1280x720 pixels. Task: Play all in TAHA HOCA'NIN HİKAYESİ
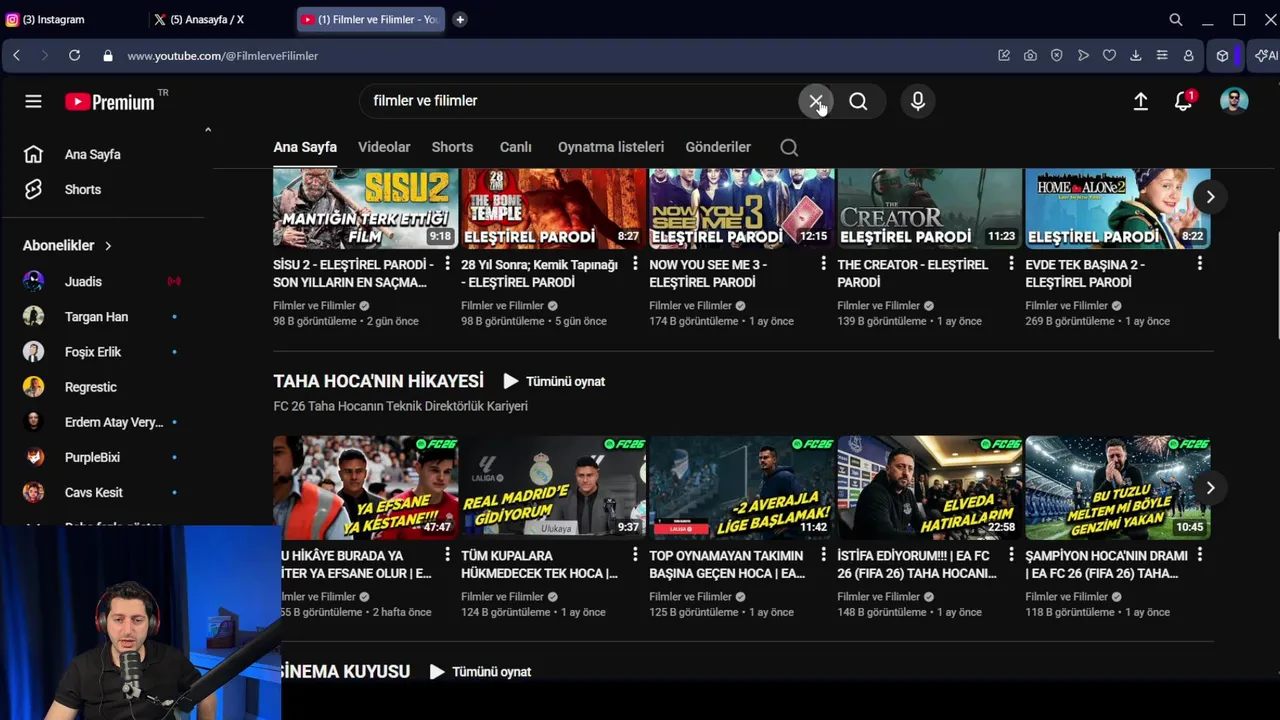(x=554, y=381)
